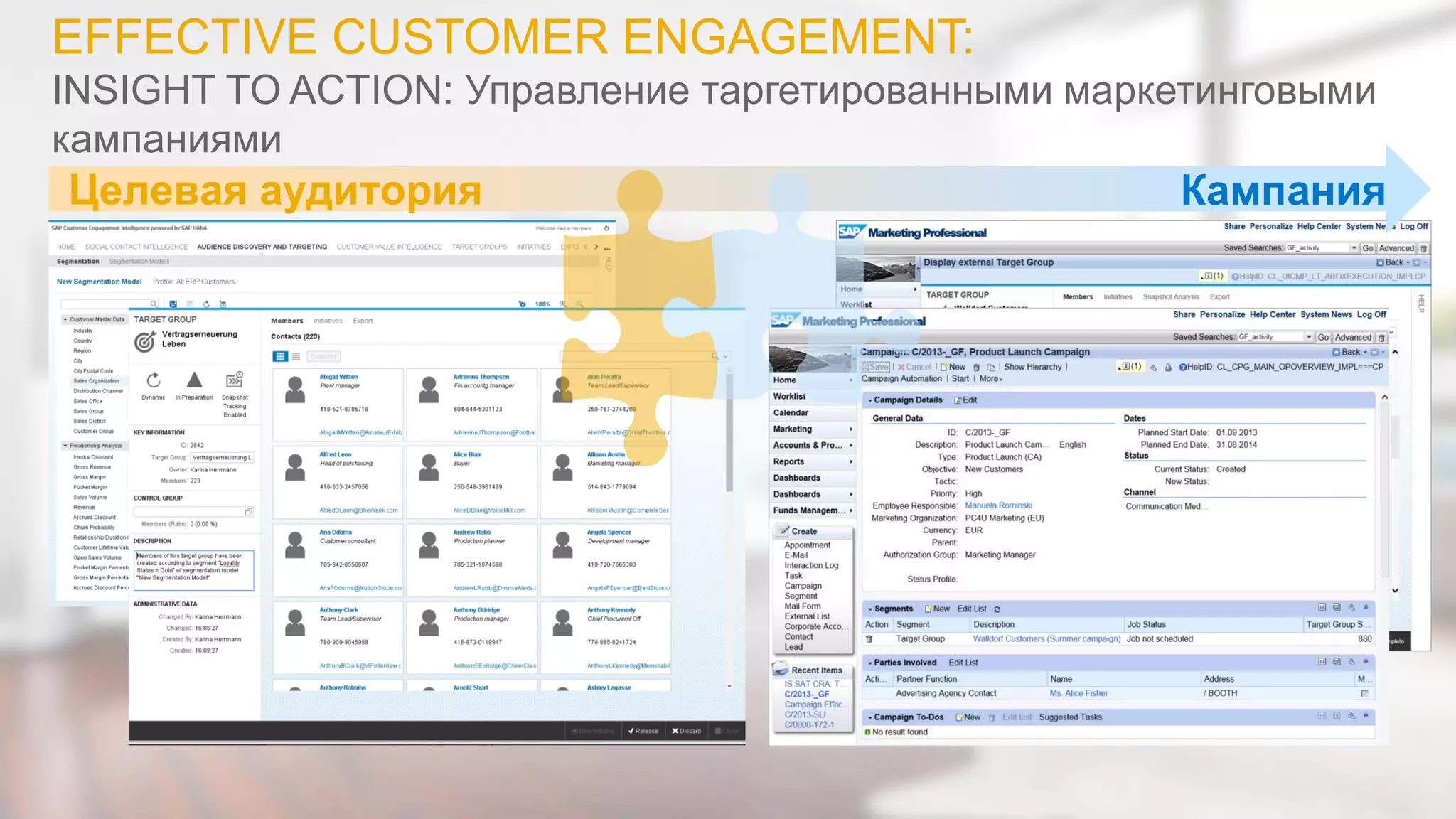Collapse the Campaign Details section
Screen dimensions: 1456x819
pyautogui.click(x=870, y=400)
